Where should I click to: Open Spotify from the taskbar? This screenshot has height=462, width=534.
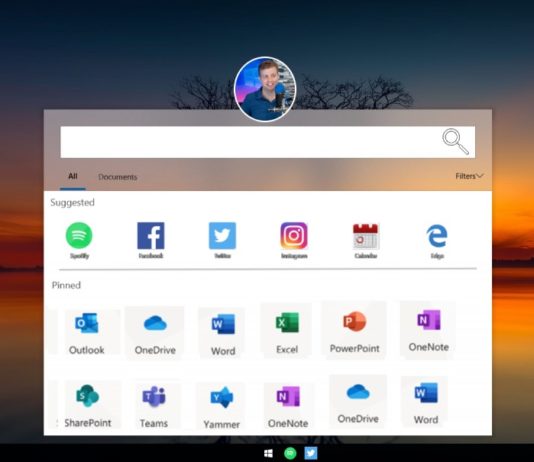coord(290,453)
